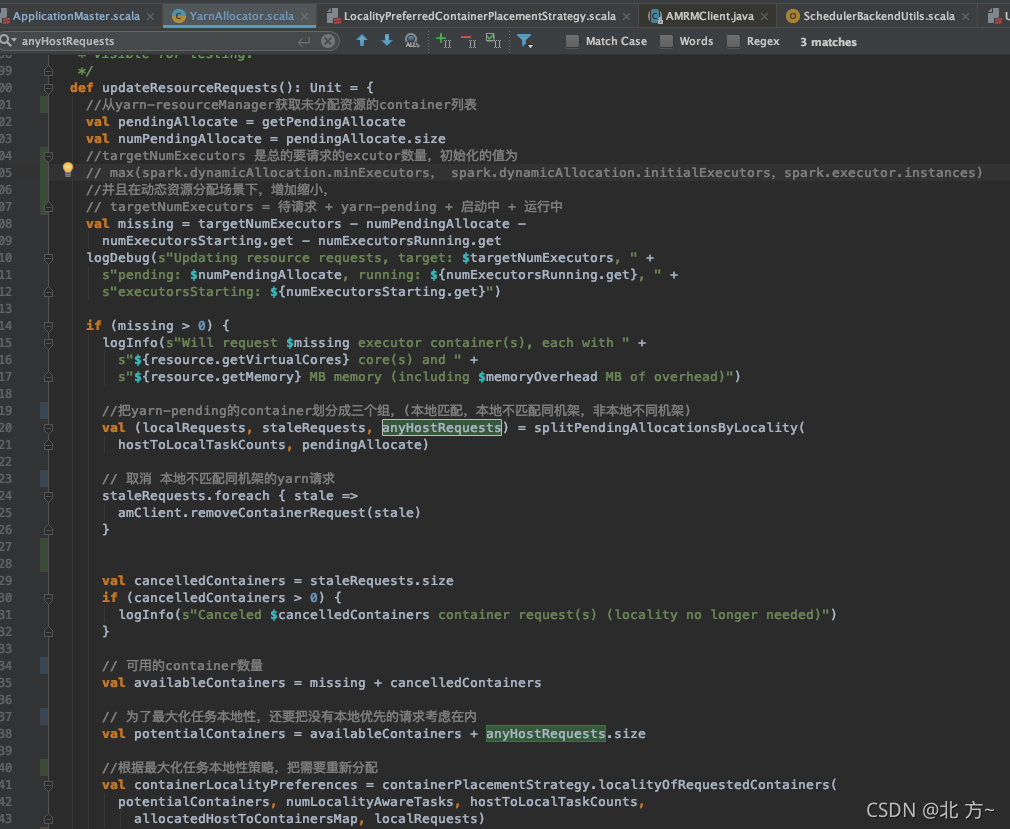Open the SchedulerBackendUtils.scala tab
Screen dimensions: 1010x829
[x=879, y=16]
